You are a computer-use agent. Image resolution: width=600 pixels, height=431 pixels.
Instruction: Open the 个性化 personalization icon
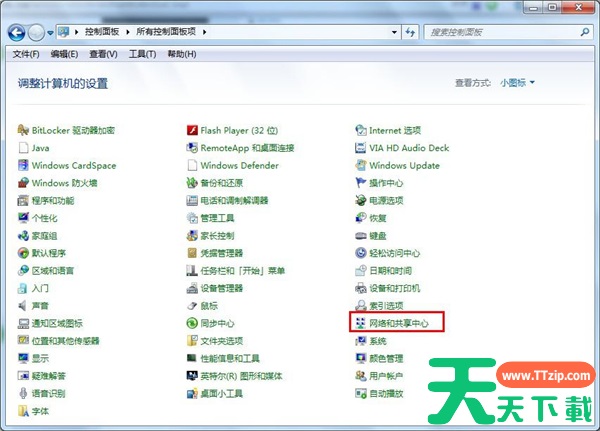pos(23,218)
